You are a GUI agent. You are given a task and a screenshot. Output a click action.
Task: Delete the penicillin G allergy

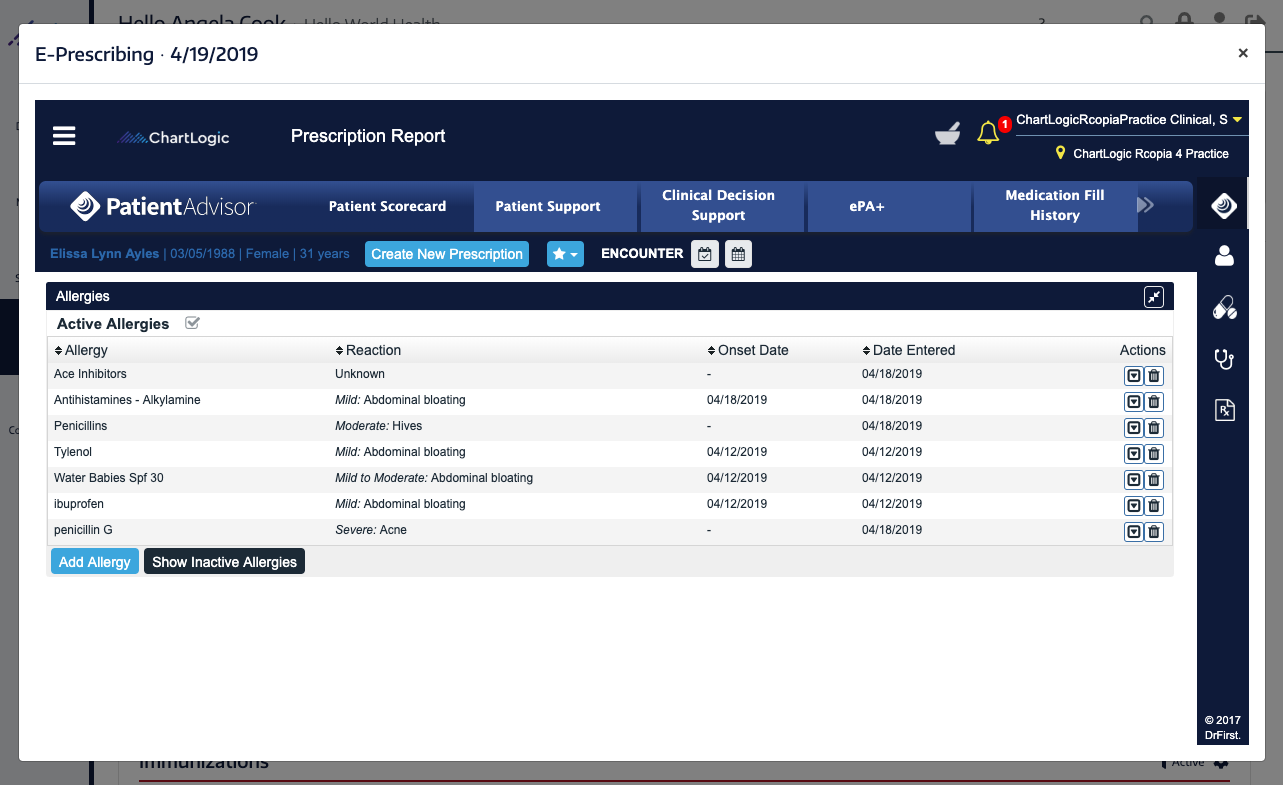point(1154,532)
